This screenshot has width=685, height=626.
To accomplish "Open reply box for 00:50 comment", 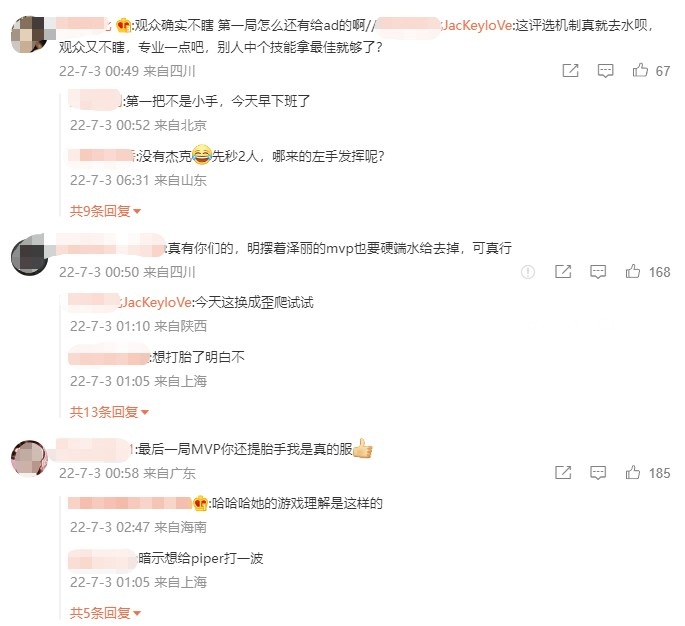I will pyautogui.click(x=598, y=272).
